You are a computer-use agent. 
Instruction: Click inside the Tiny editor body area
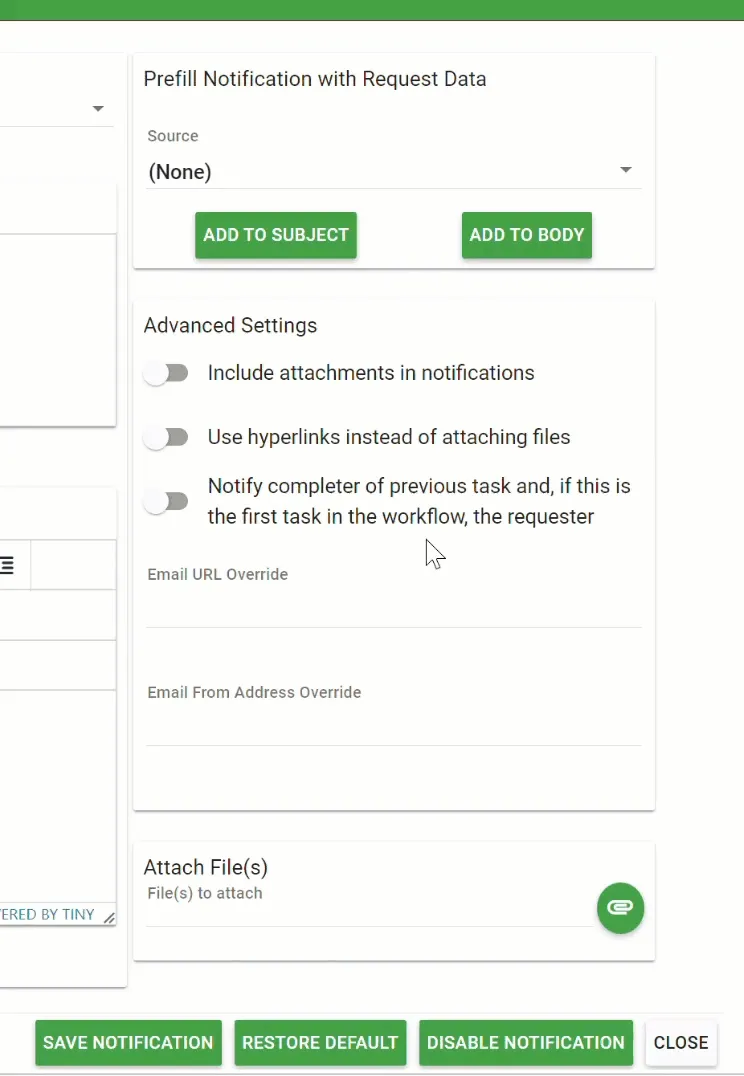coord(55,790)
